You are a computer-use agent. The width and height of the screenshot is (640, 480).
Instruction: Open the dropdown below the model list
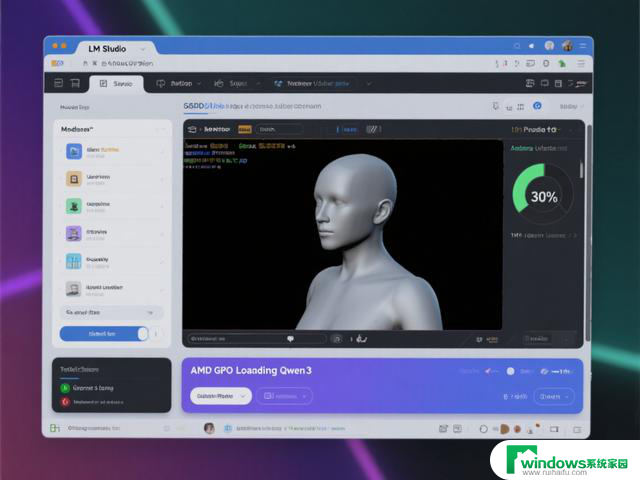tap(111, 312)
